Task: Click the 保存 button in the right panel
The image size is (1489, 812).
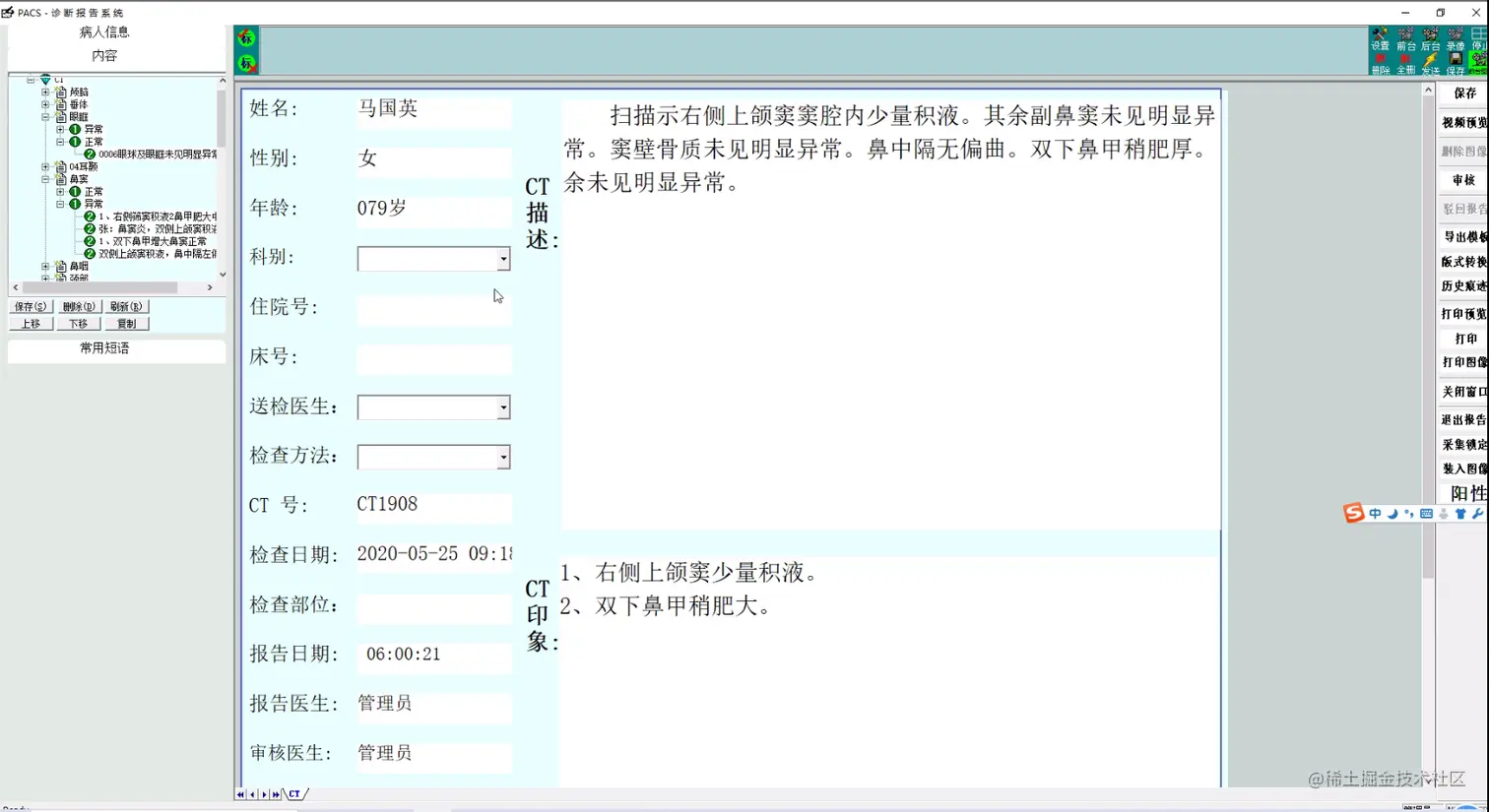Action: [x=1463, y=94]
